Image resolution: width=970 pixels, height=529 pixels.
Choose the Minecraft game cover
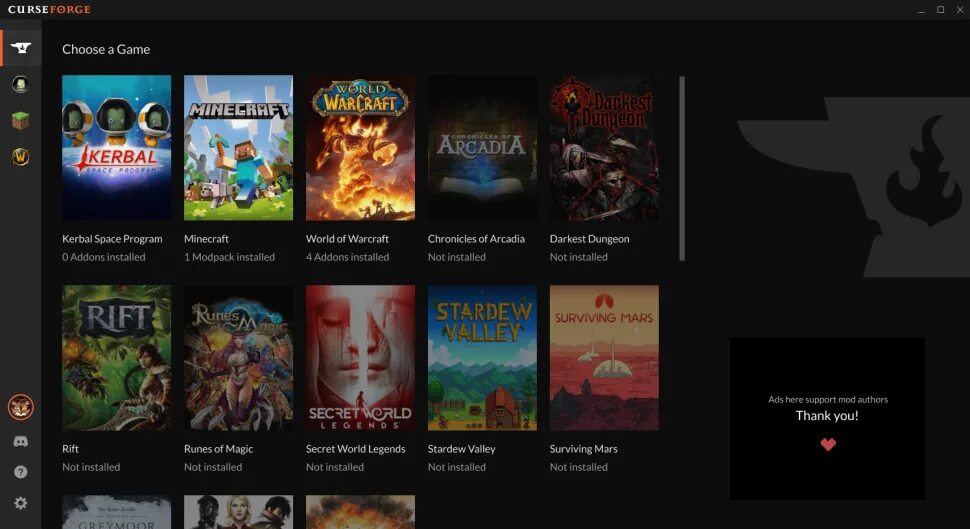click(238, 148)
